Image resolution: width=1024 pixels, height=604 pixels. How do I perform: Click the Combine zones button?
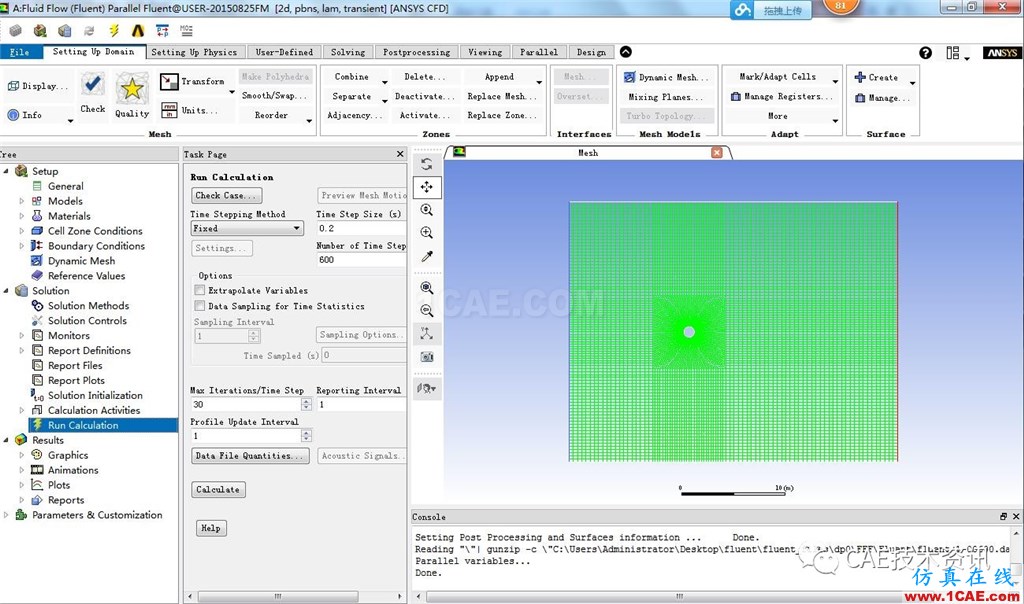[x=352, y=77]
